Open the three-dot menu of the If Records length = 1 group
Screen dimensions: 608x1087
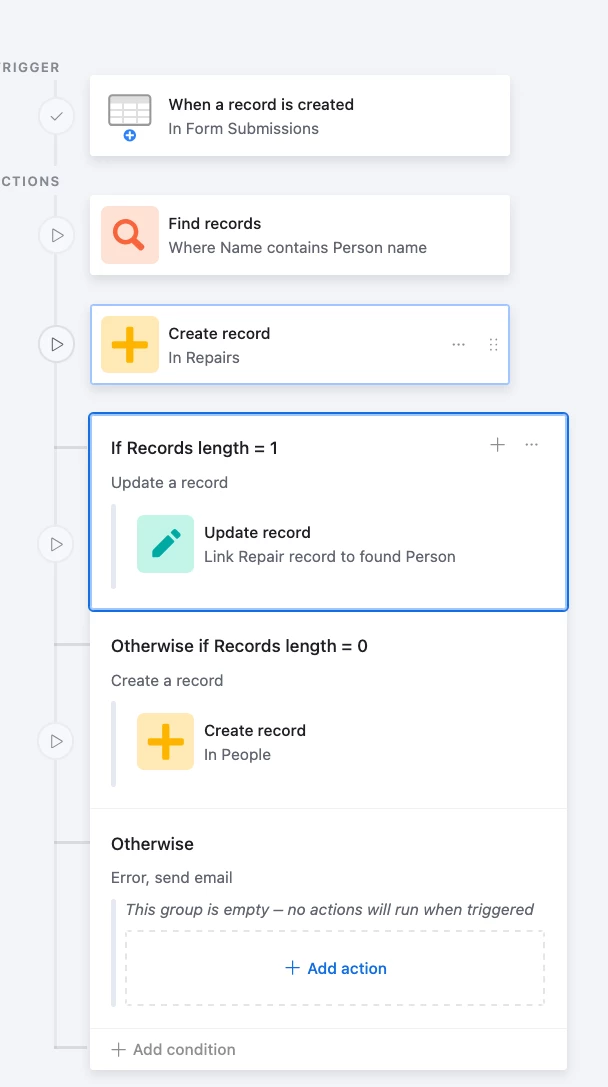point(532,445)
